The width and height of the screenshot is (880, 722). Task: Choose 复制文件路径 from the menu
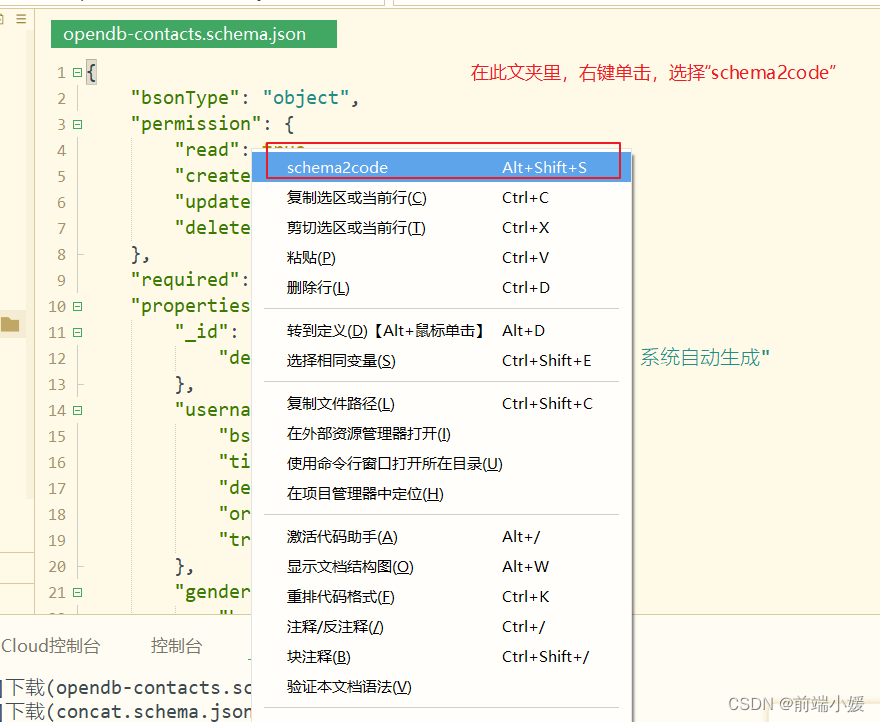(340, 404)
